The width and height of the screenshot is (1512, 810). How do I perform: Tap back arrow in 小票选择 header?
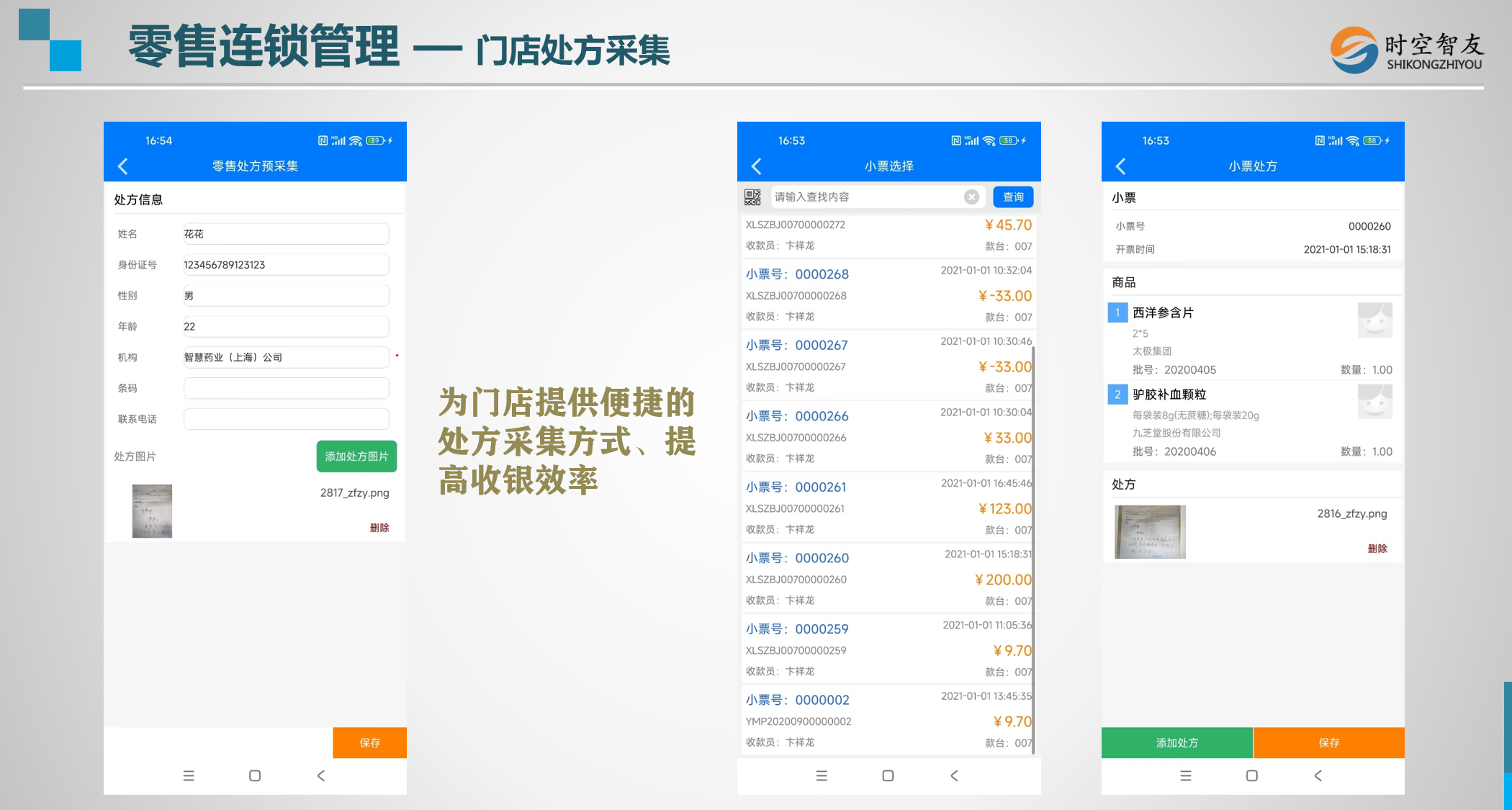point(756,166)
